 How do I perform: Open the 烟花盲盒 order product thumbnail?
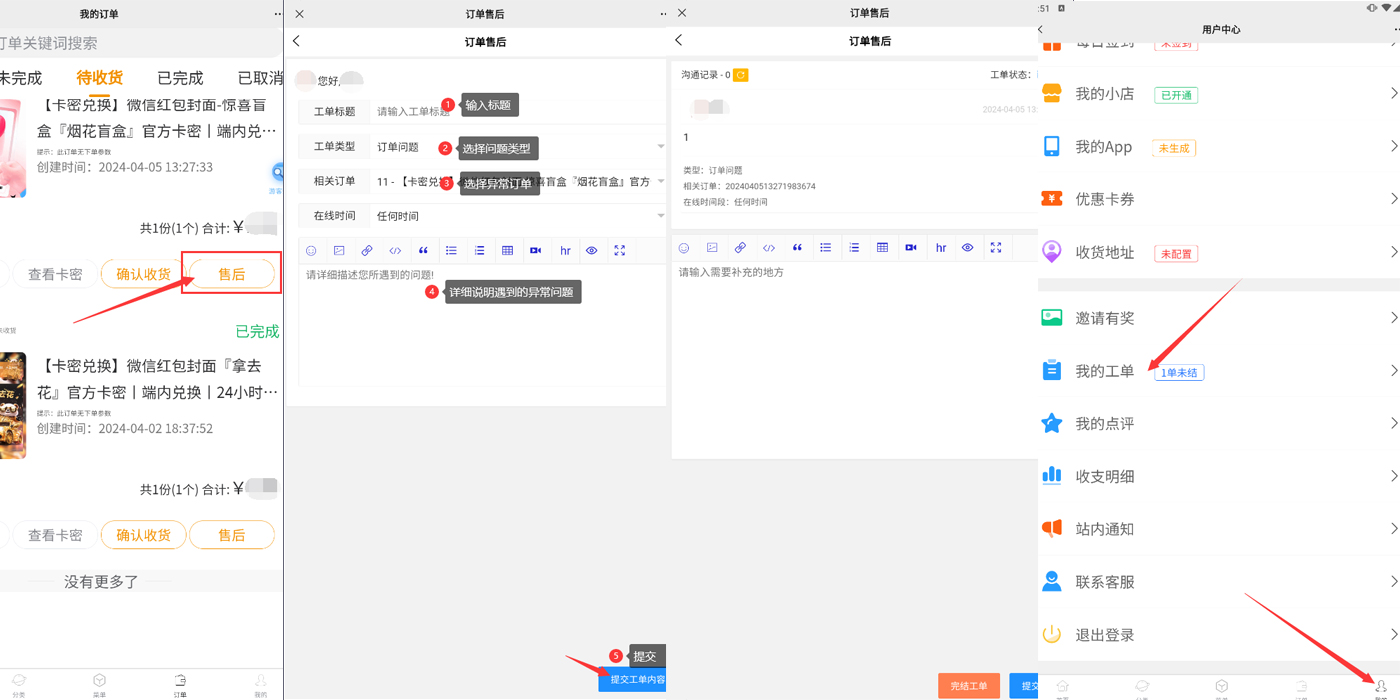coord(12,148)
